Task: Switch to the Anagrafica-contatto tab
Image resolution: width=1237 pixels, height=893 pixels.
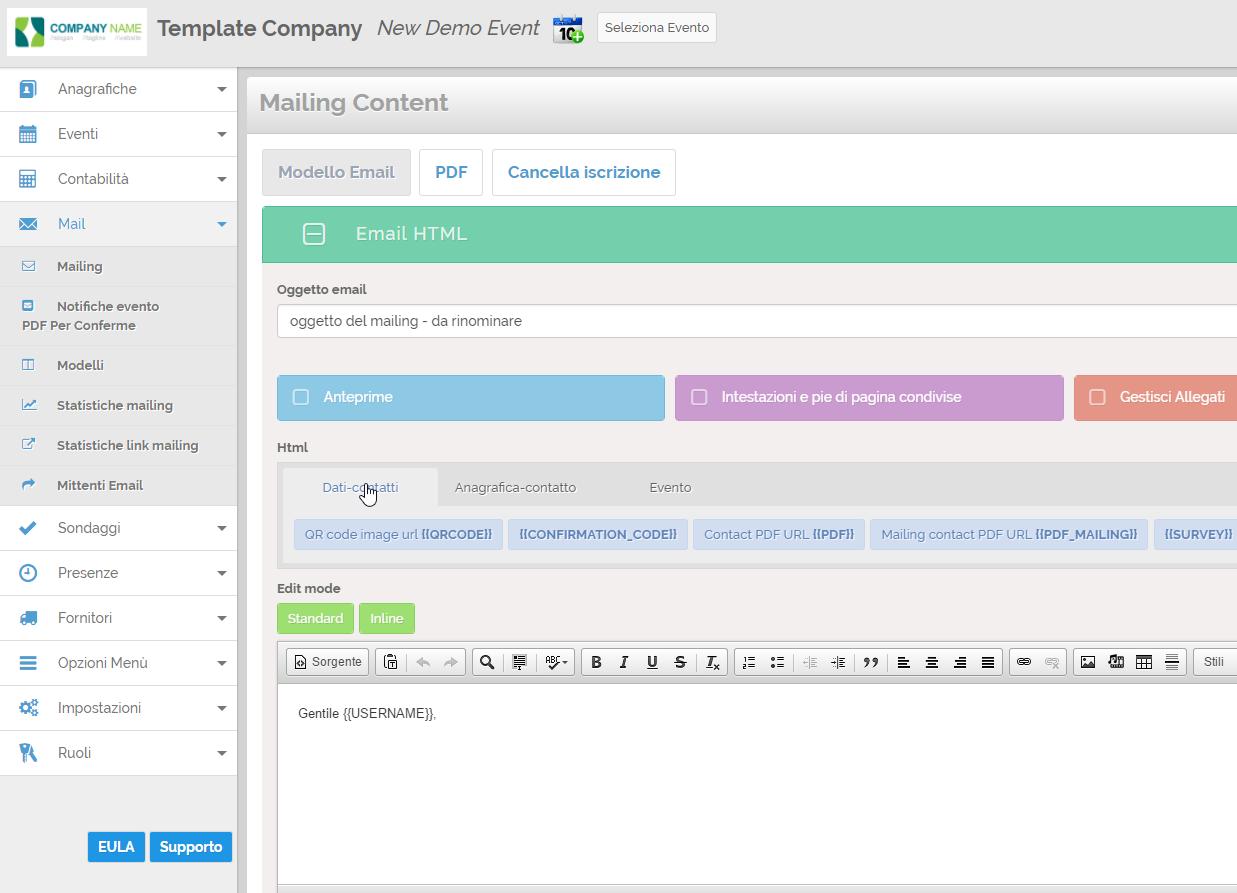Action: [x=515, y=487]
